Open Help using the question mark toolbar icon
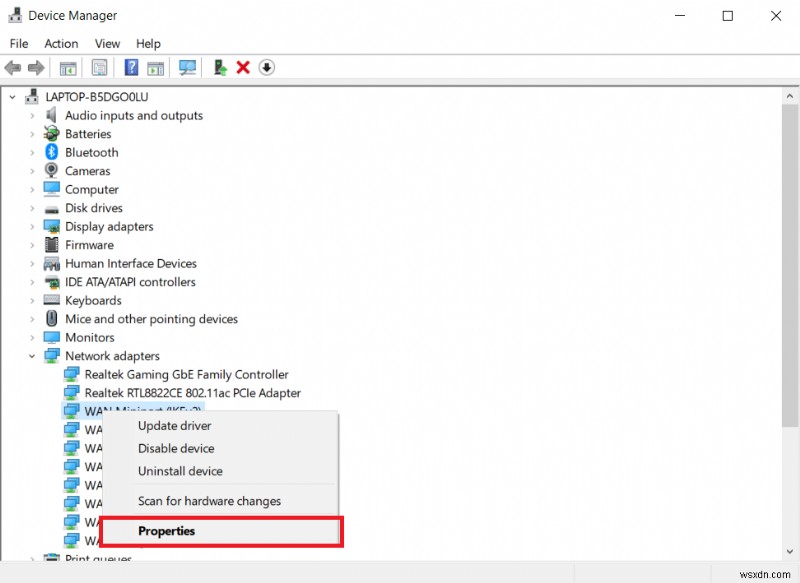 click(x=131, y=67)
